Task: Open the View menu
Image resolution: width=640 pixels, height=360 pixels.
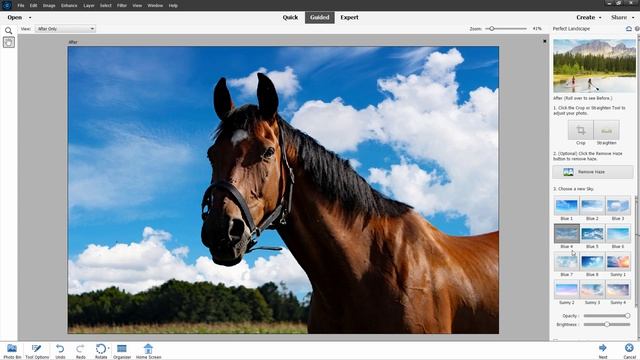Action: [x=137, y=6]
